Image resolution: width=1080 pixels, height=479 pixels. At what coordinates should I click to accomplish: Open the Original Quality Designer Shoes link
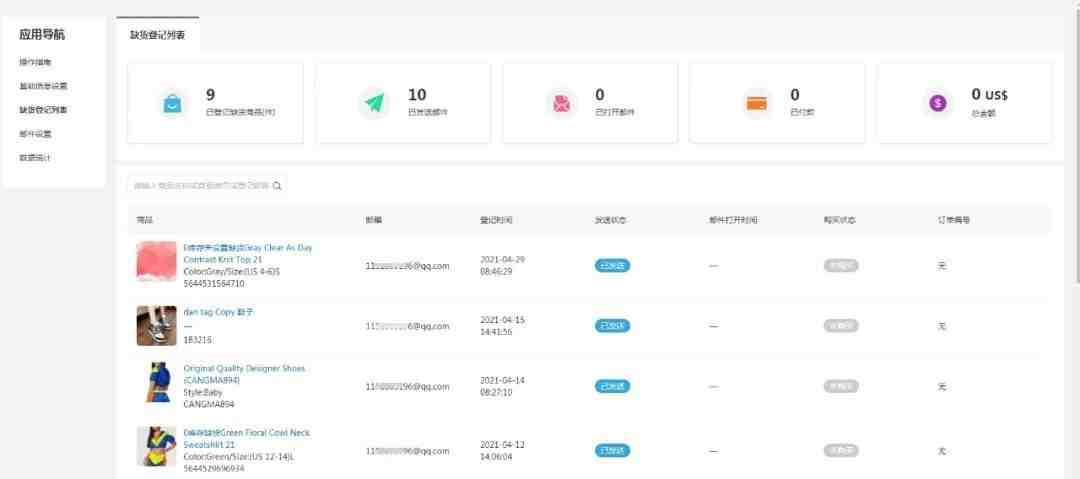pyautogui.click(x=244, y=374)
